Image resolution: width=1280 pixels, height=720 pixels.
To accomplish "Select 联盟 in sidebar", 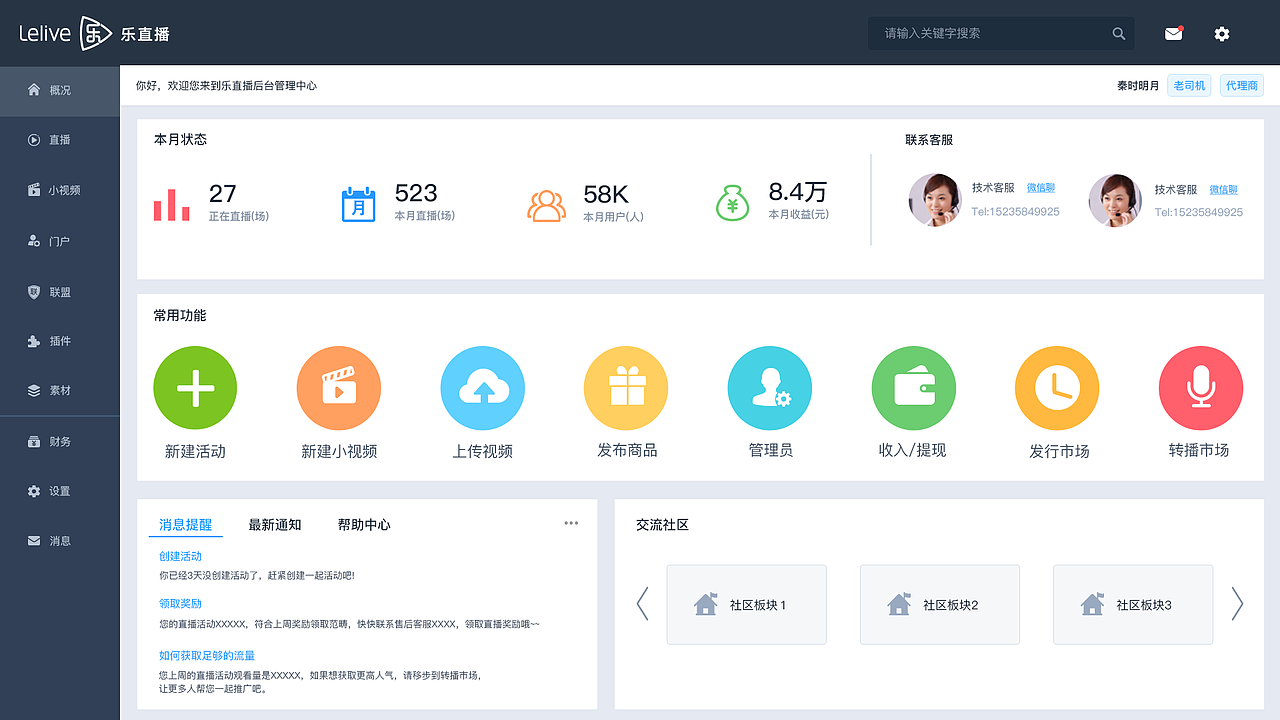I will point(60,292).
